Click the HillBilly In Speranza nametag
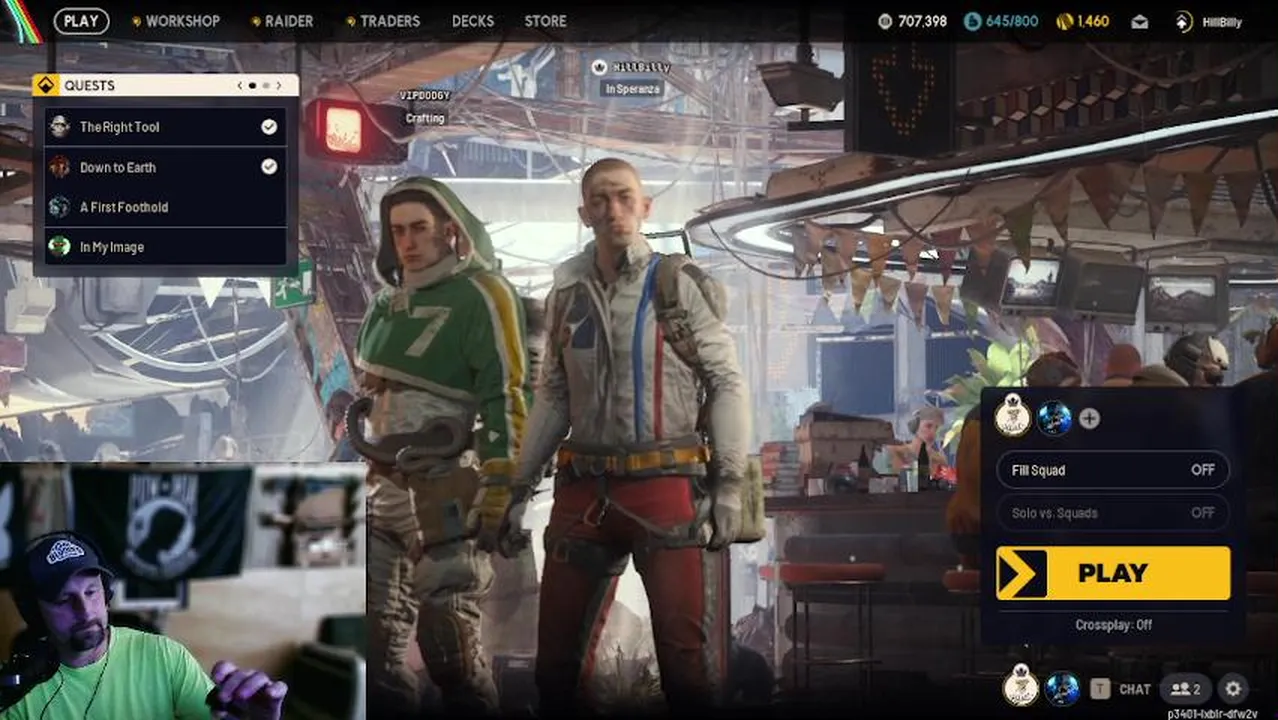Viewport: 1278px width, 720px height. click(x=630, y=77)
